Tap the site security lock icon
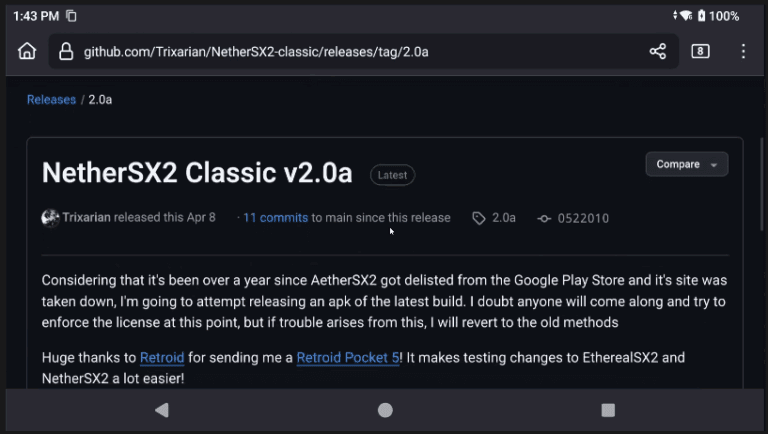 click(x=66, y=51)
